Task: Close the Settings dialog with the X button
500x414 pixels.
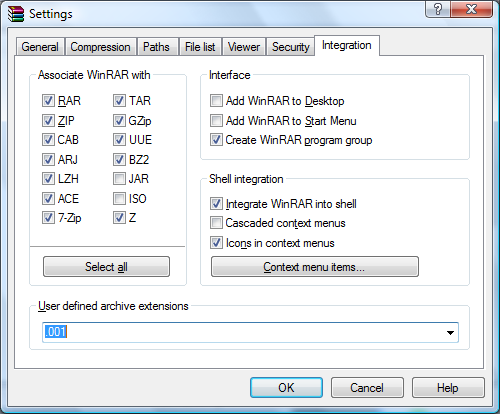Action: coord(471,9)
